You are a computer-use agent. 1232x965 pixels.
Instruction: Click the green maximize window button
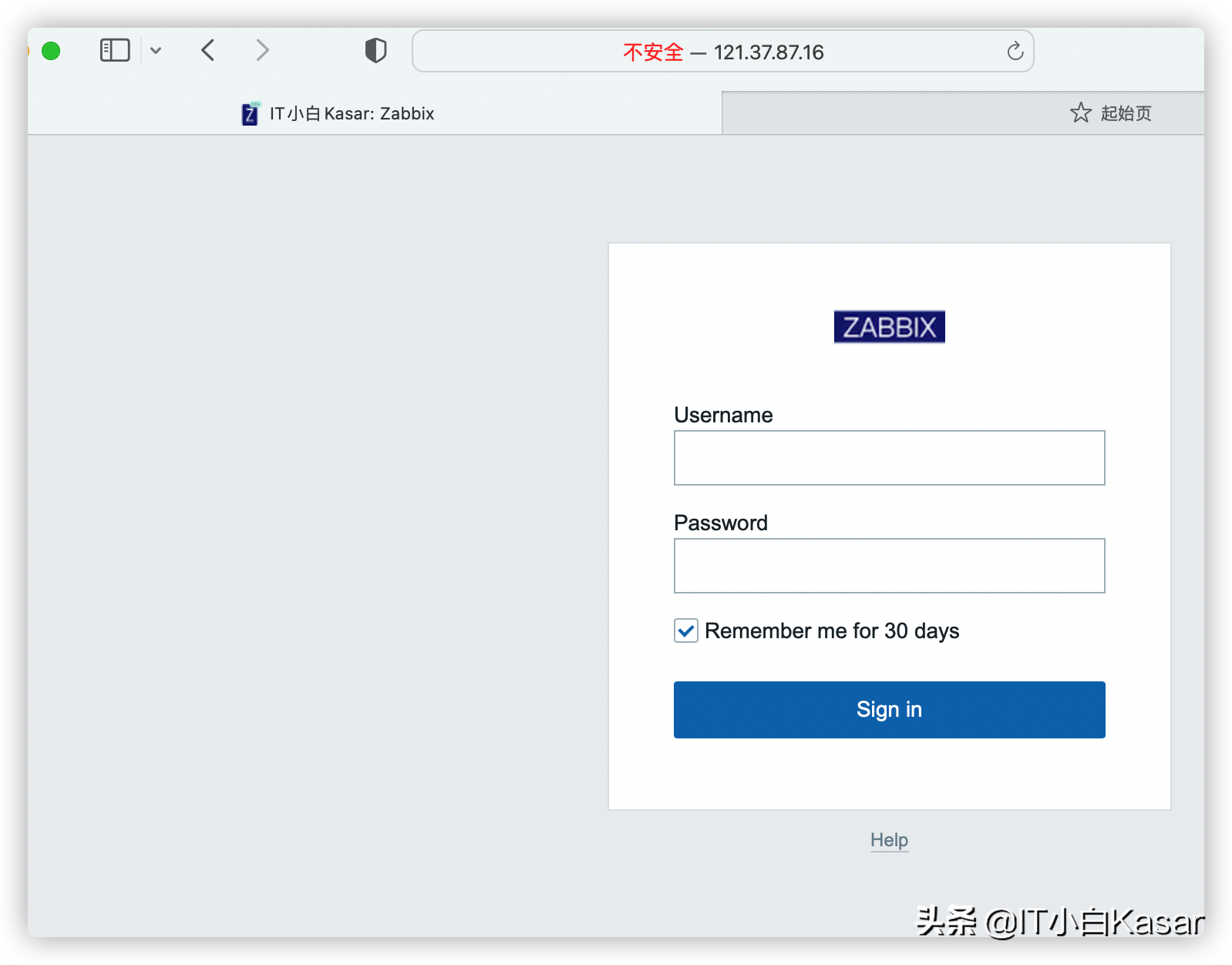pyautogui.click(x=51, y=51)
